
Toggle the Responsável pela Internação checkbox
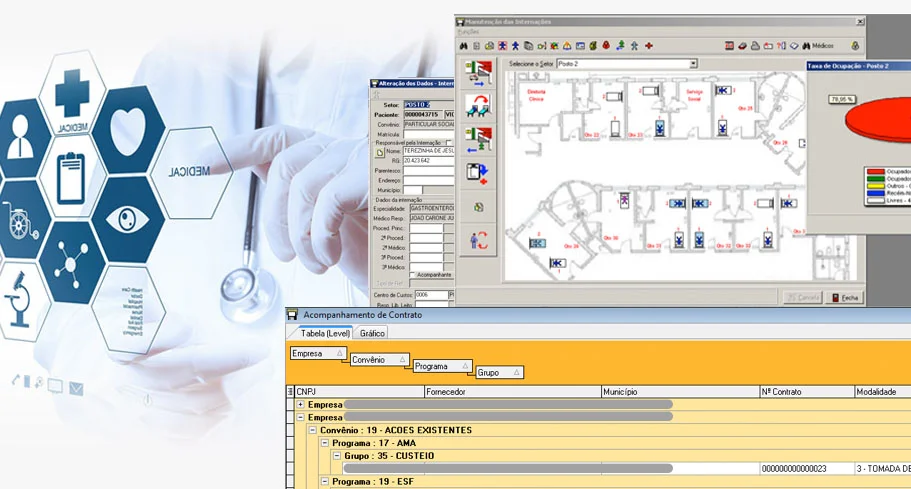coord(449,142)
